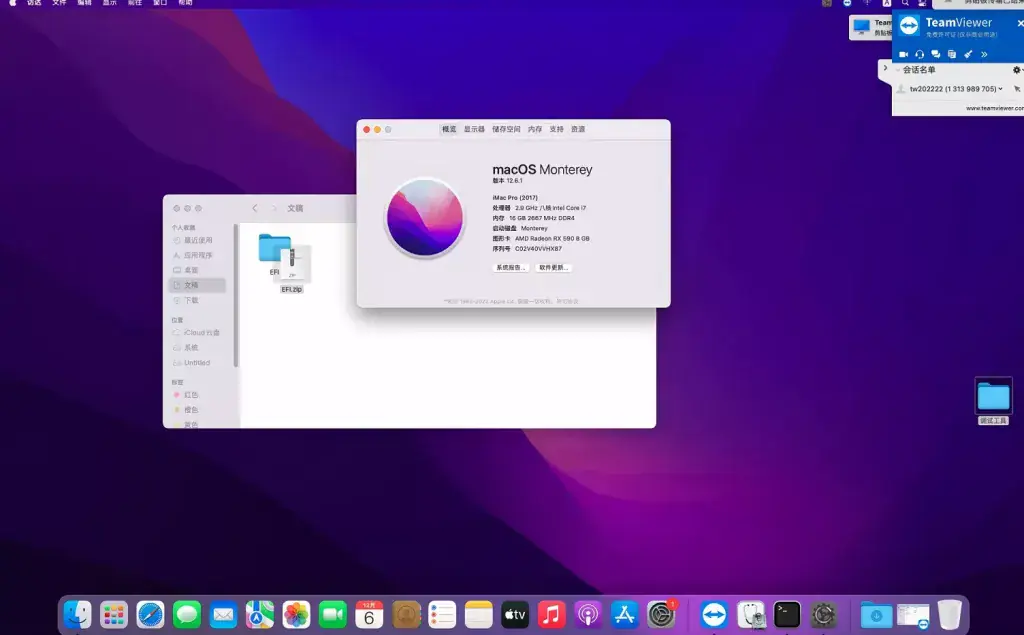This screenshot has width=1024, height=635.
Task: Open the 调试工具 desktop folder
Action: (x=993, y=401)
